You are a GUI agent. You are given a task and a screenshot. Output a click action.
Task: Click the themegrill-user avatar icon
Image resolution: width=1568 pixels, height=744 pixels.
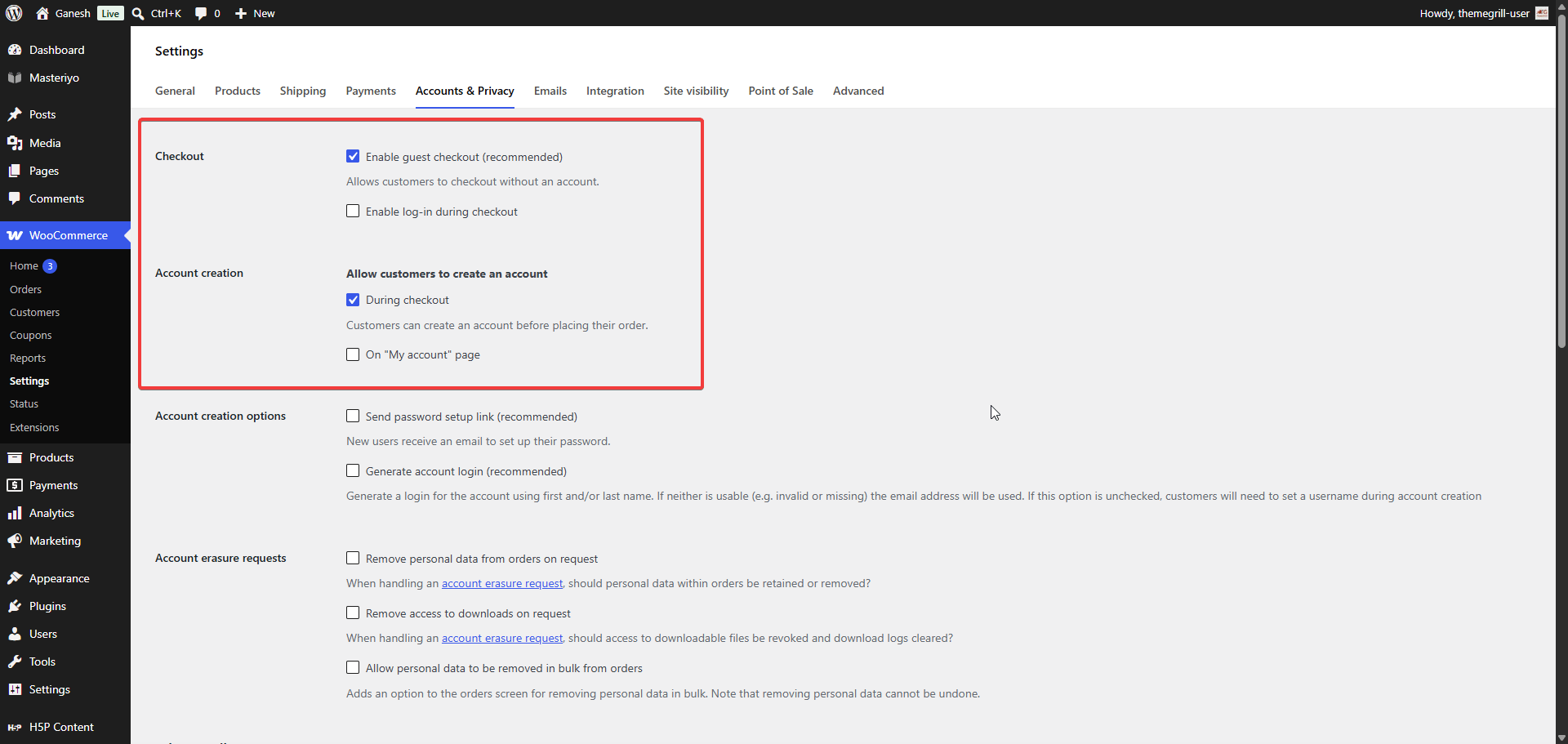click(x=1542, y=13)
